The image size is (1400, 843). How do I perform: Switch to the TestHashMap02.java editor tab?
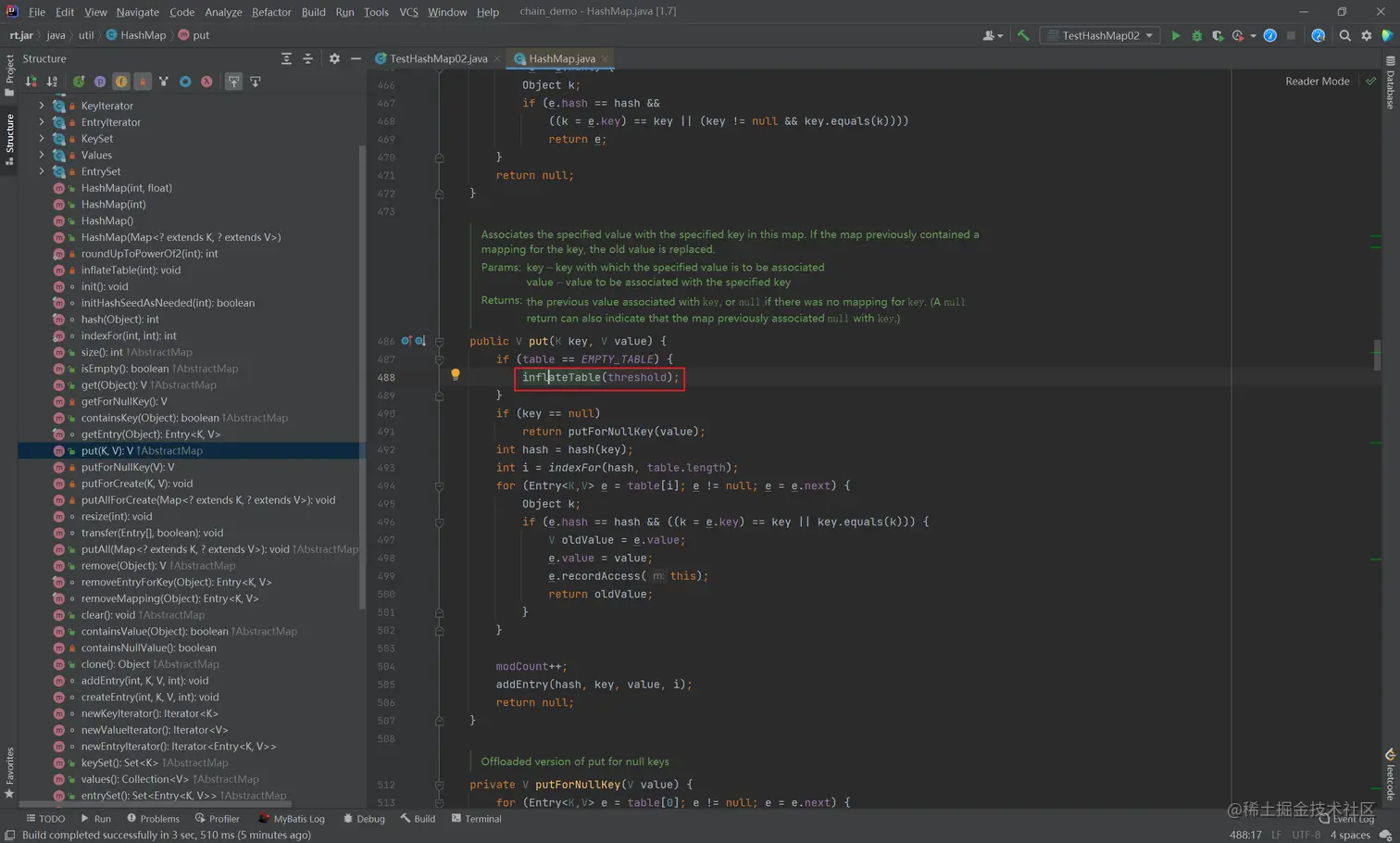(438, 58)
